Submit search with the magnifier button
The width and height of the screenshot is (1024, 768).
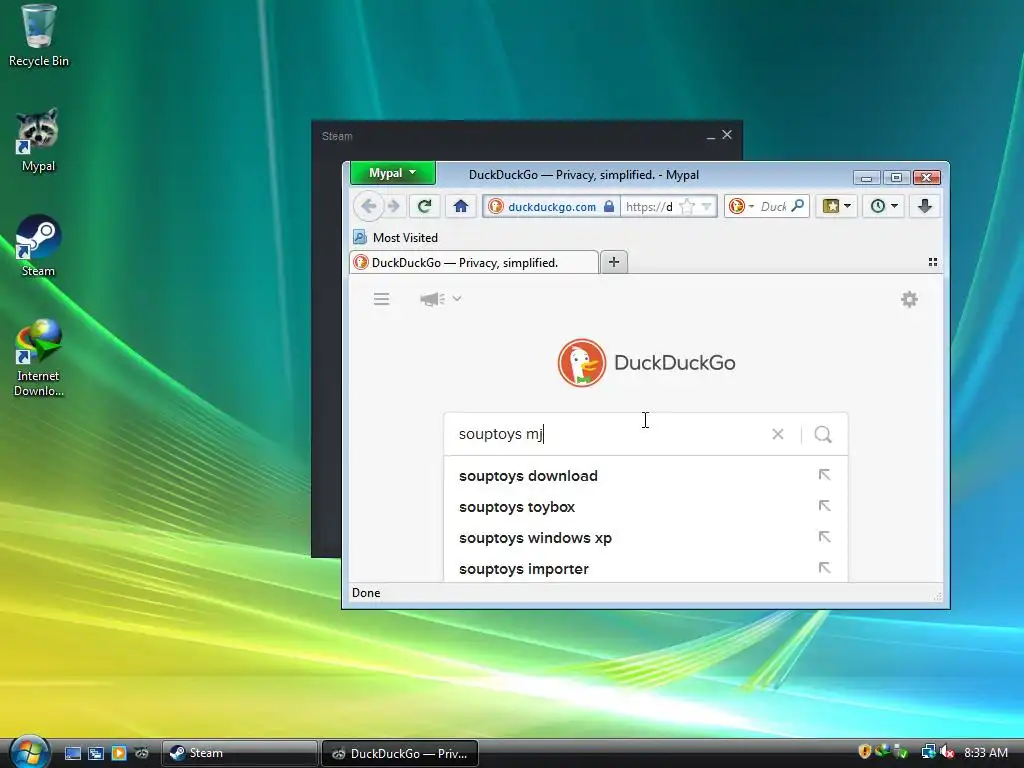click(823, 434)
